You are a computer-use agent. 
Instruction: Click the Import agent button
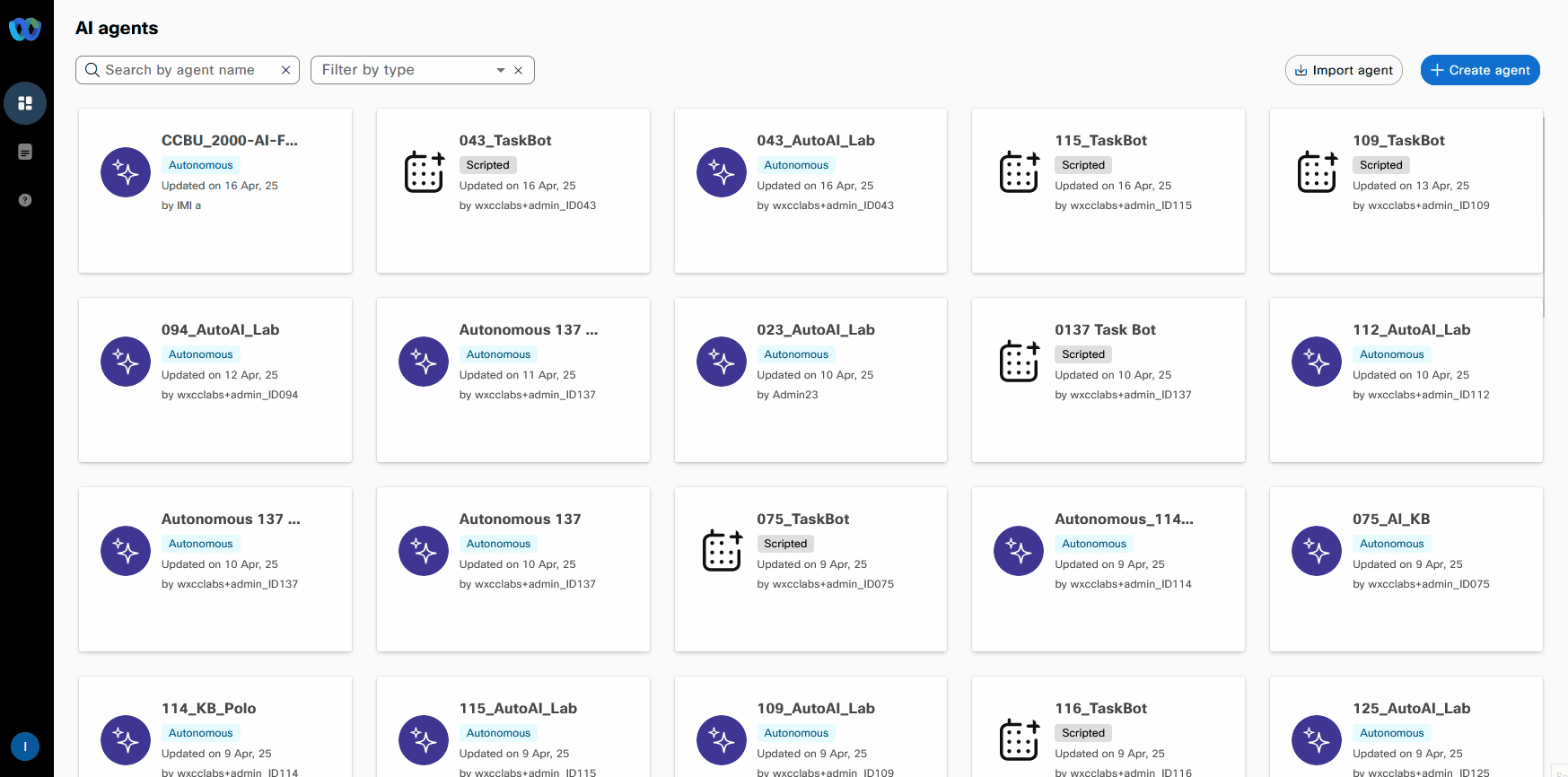1344,70
